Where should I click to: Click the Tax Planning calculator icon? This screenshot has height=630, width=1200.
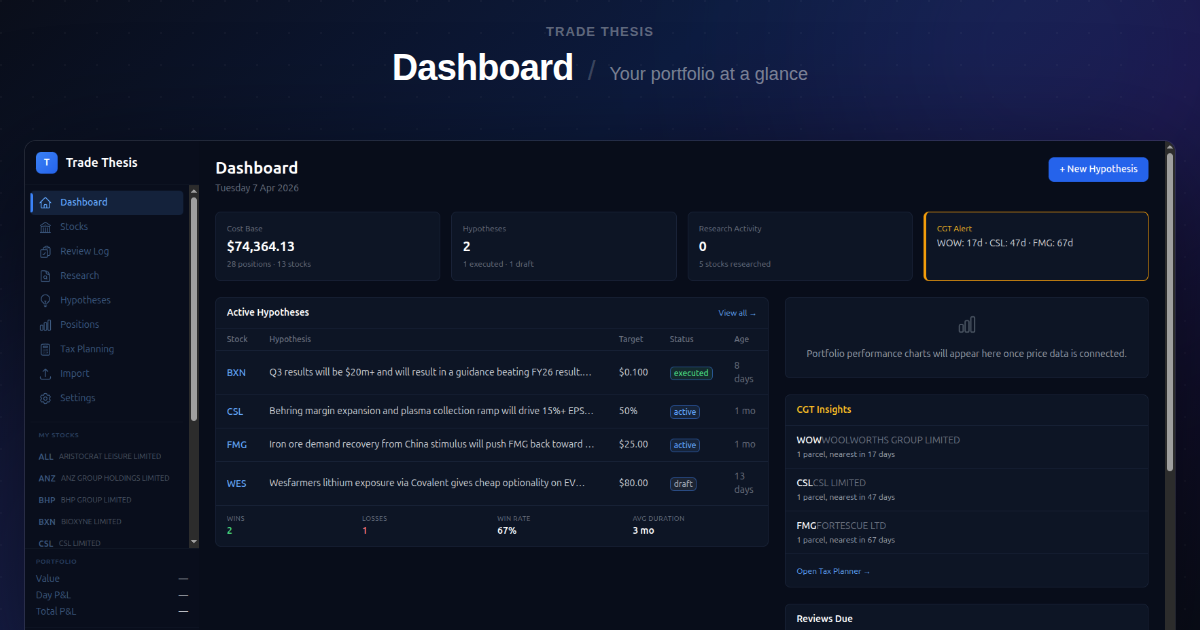[x=45, y=349]
